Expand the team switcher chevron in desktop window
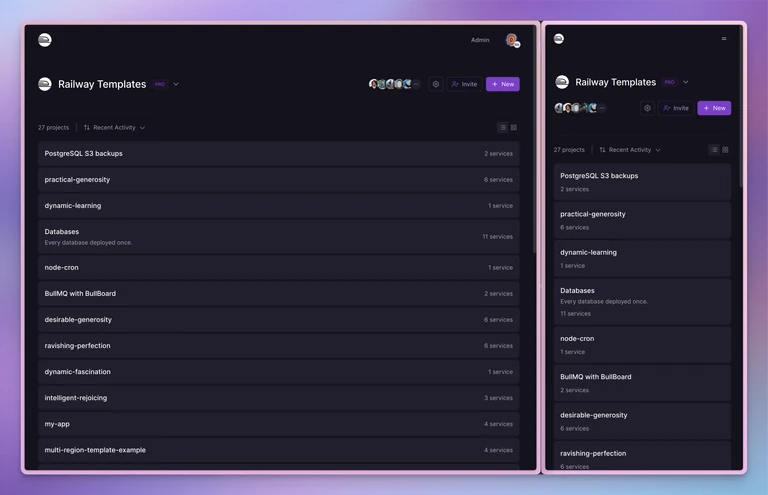Viewport: 768px width, 495px height. point(176,84)
